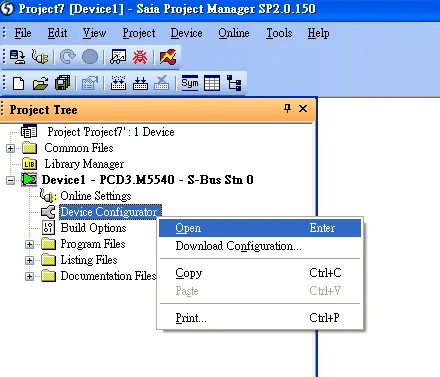Click the table grid toolbar icon
Viewport: 440px width, 377px height.
[212, 83]
